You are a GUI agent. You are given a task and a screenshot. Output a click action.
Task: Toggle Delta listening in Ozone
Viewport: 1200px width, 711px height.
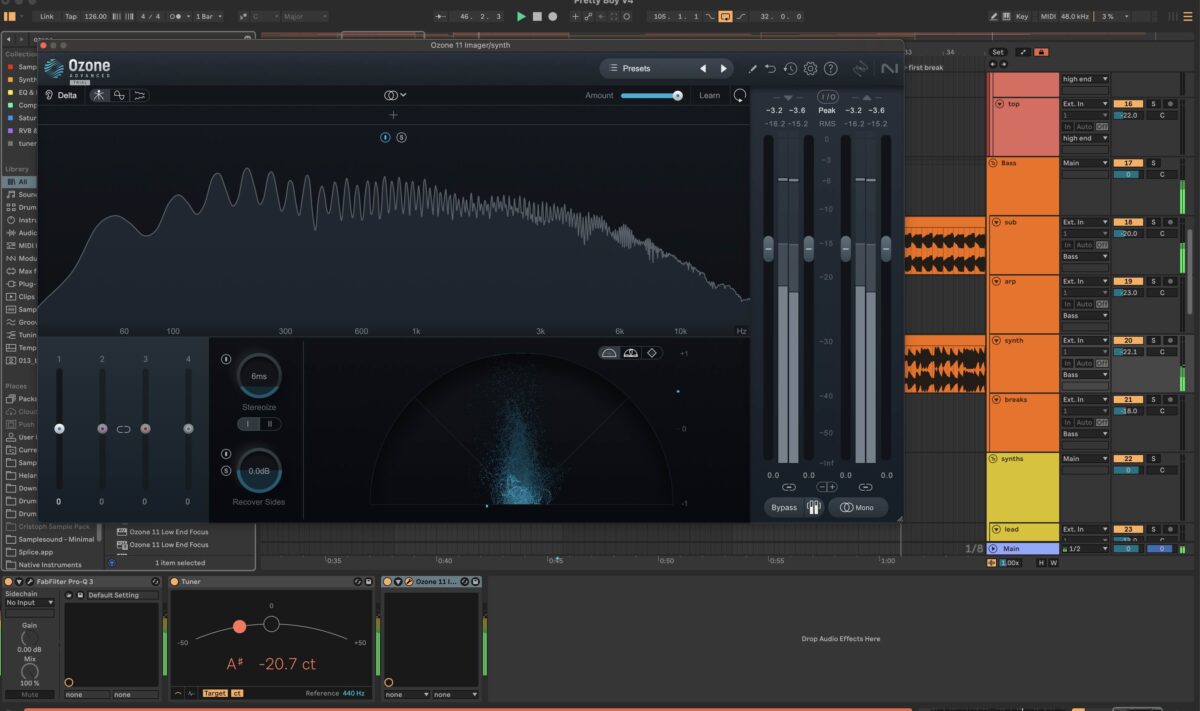tap(61, 96)
